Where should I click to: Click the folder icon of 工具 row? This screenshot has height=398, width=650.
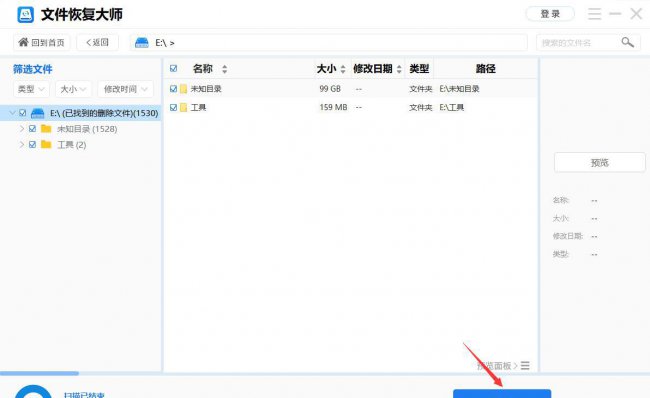click(183, 107)
